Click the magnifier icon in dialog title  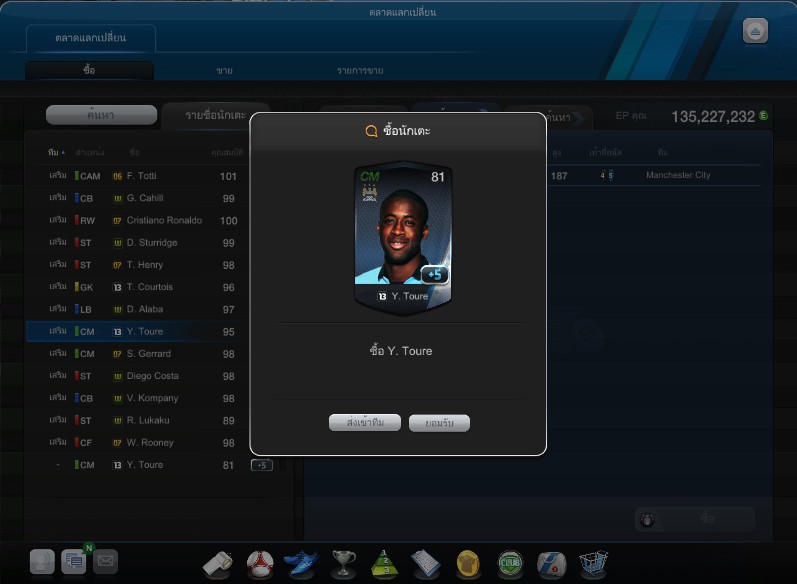coord(371,131)
